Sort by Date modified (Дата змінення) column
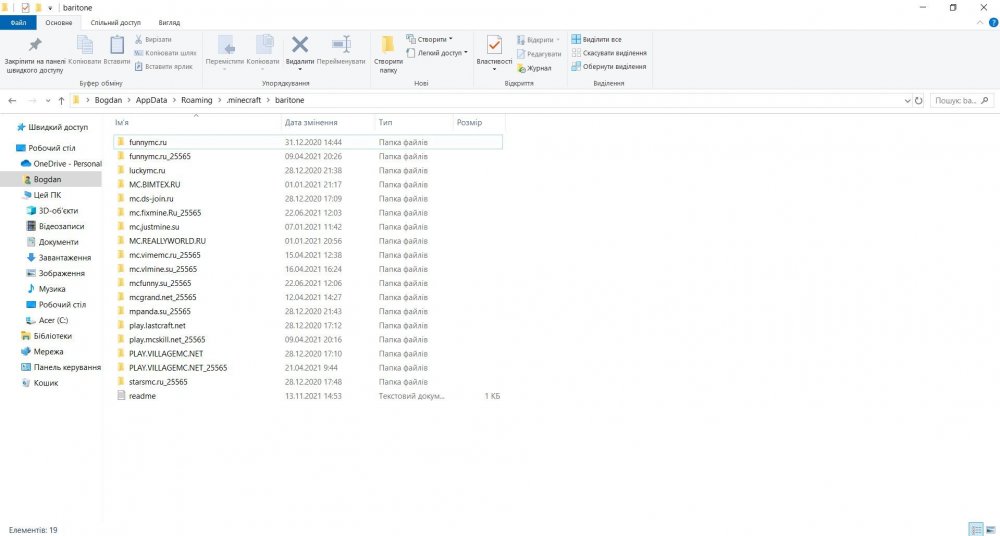The width and height of the screenshot is (1000, 536). pyautogui.click(x=328, y=123)
